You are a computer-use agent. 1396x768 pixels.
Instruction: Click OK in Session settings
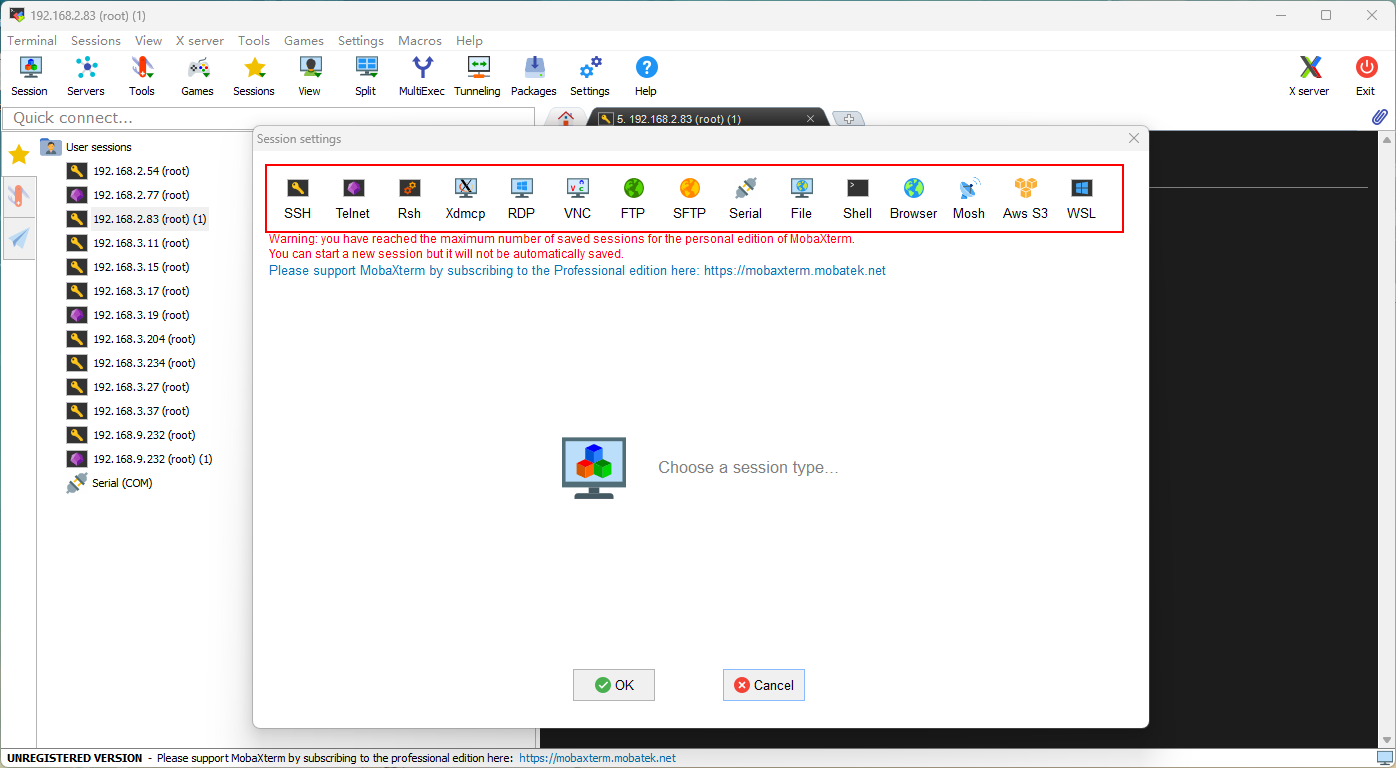pos(614,685)
